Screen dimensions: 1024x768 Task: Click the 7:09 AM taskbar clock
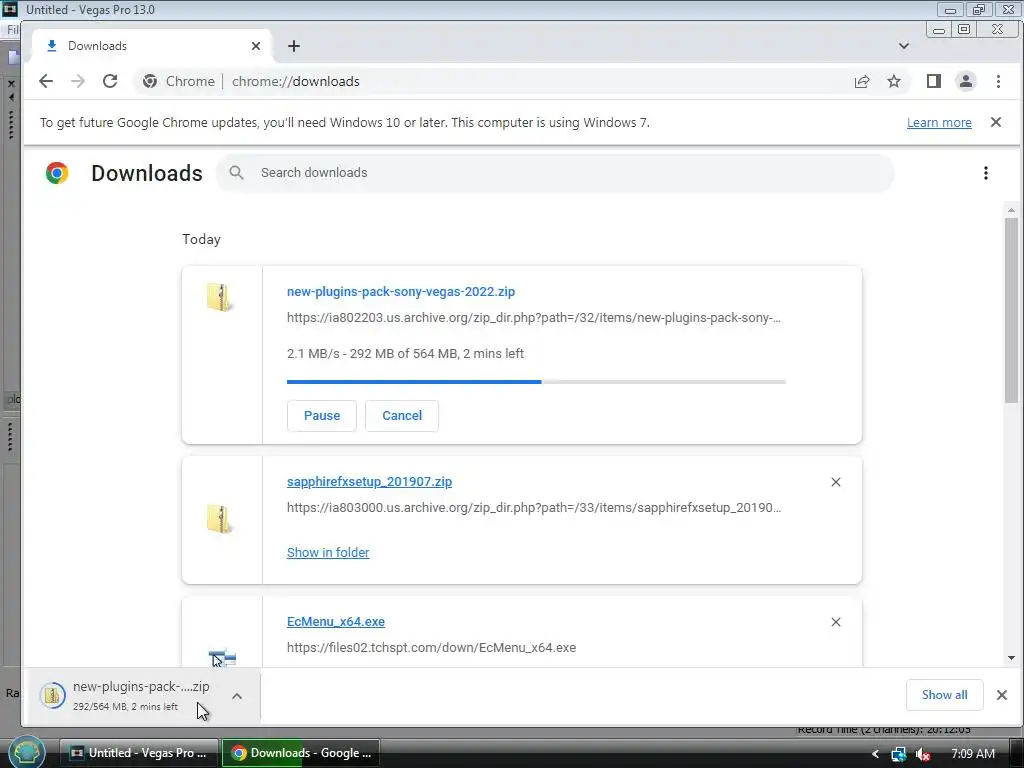point(973,754)
